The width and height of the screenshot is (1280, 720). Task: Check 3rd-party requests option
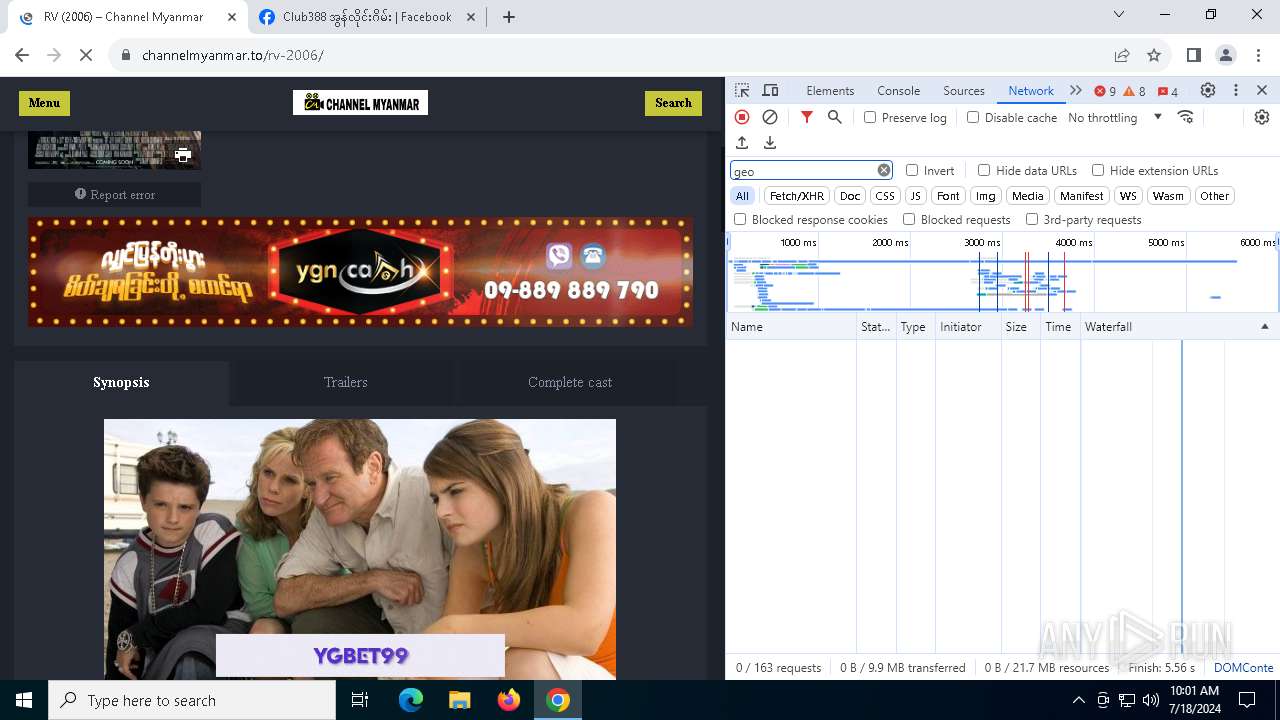tap(1032, 219)
